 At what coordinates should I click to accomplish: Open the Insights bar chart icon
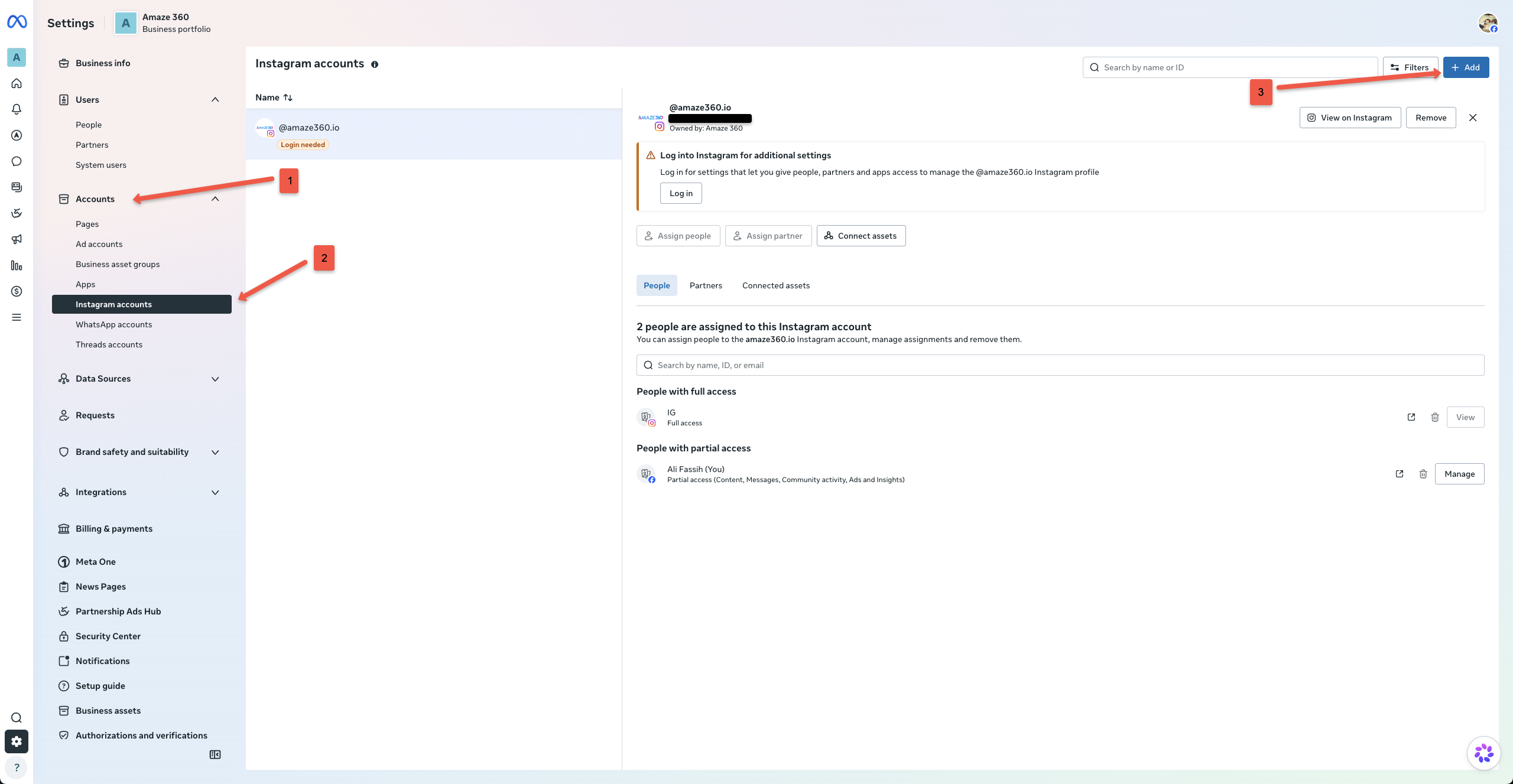click(x=17, y=265)
